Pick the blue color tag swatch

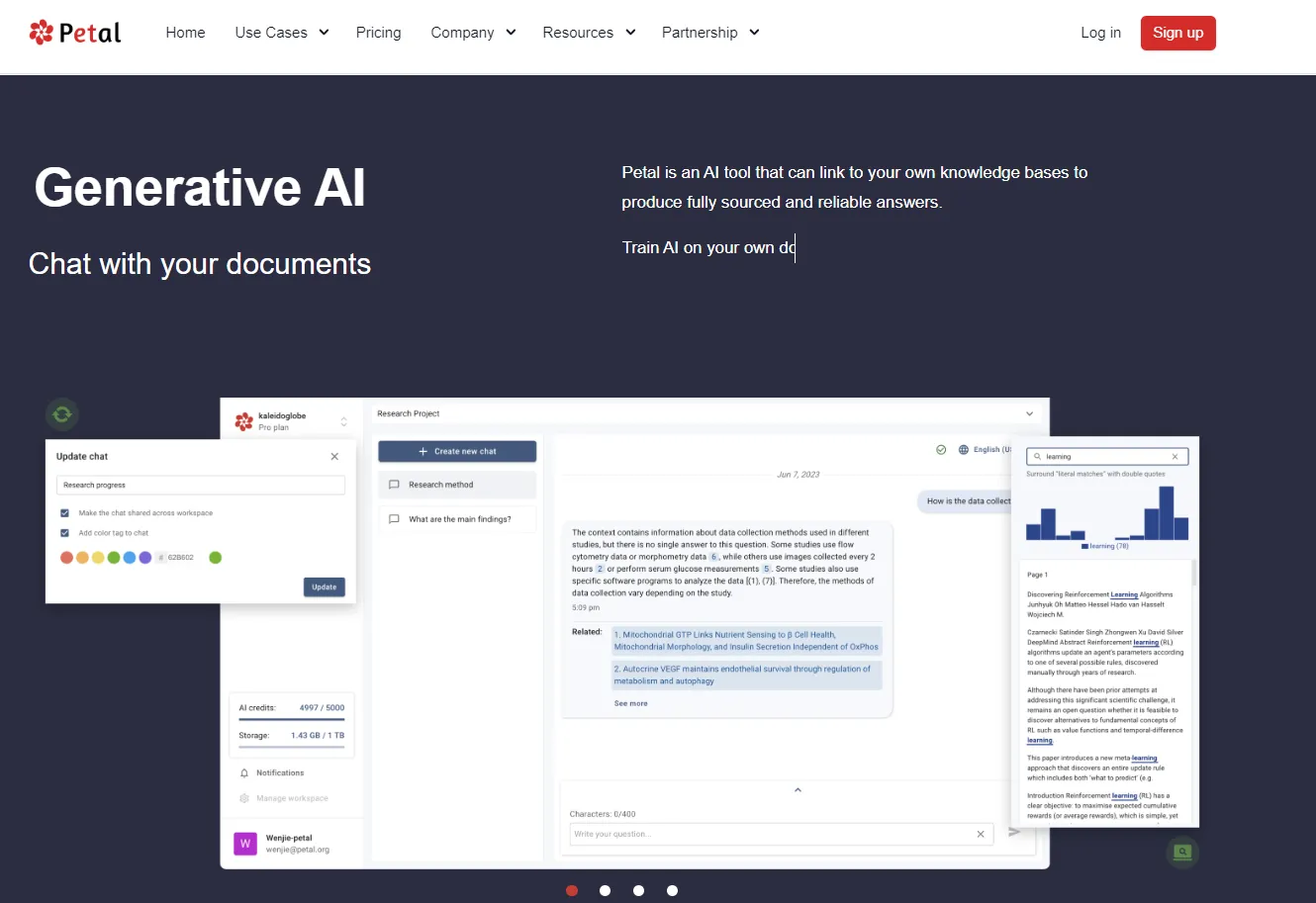pos(130,558)
